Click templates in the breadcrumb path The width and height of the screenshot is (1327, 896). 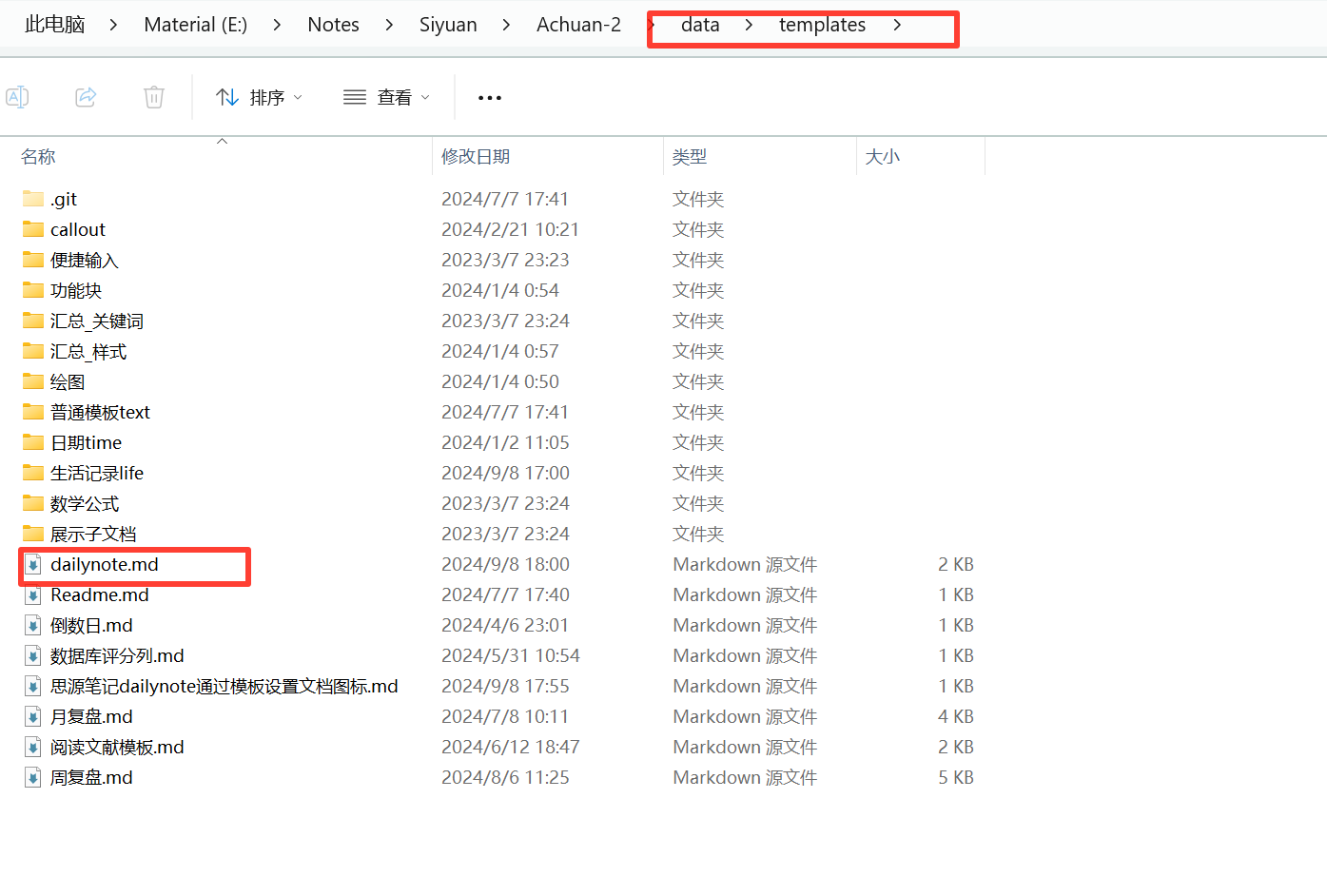click(822, 25)
